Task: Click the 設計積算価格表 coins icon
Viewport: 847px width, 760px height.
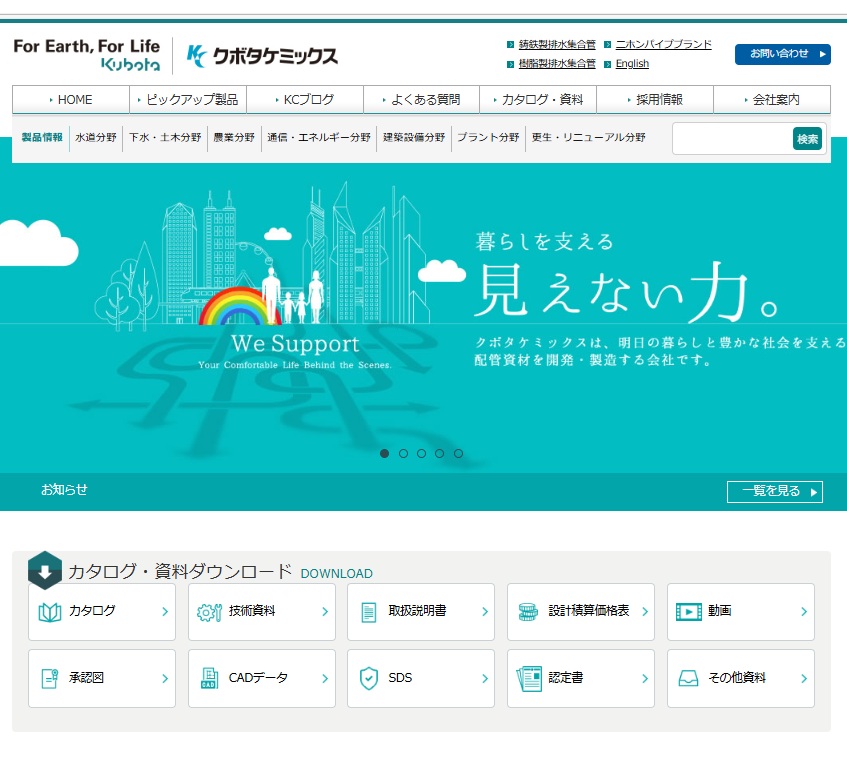Action: (x=529, y=612)
